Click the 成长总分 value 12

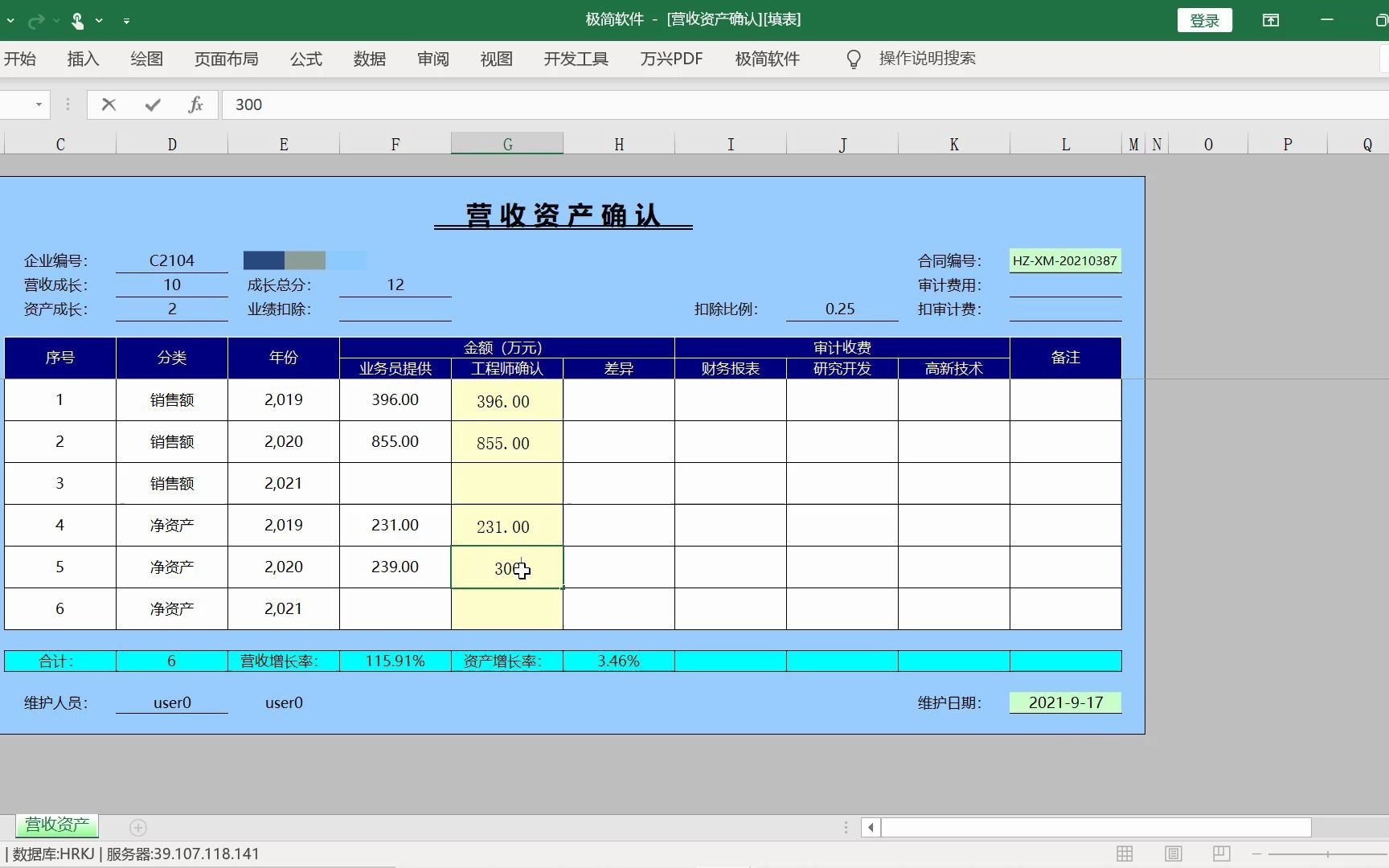coord(395,285)
